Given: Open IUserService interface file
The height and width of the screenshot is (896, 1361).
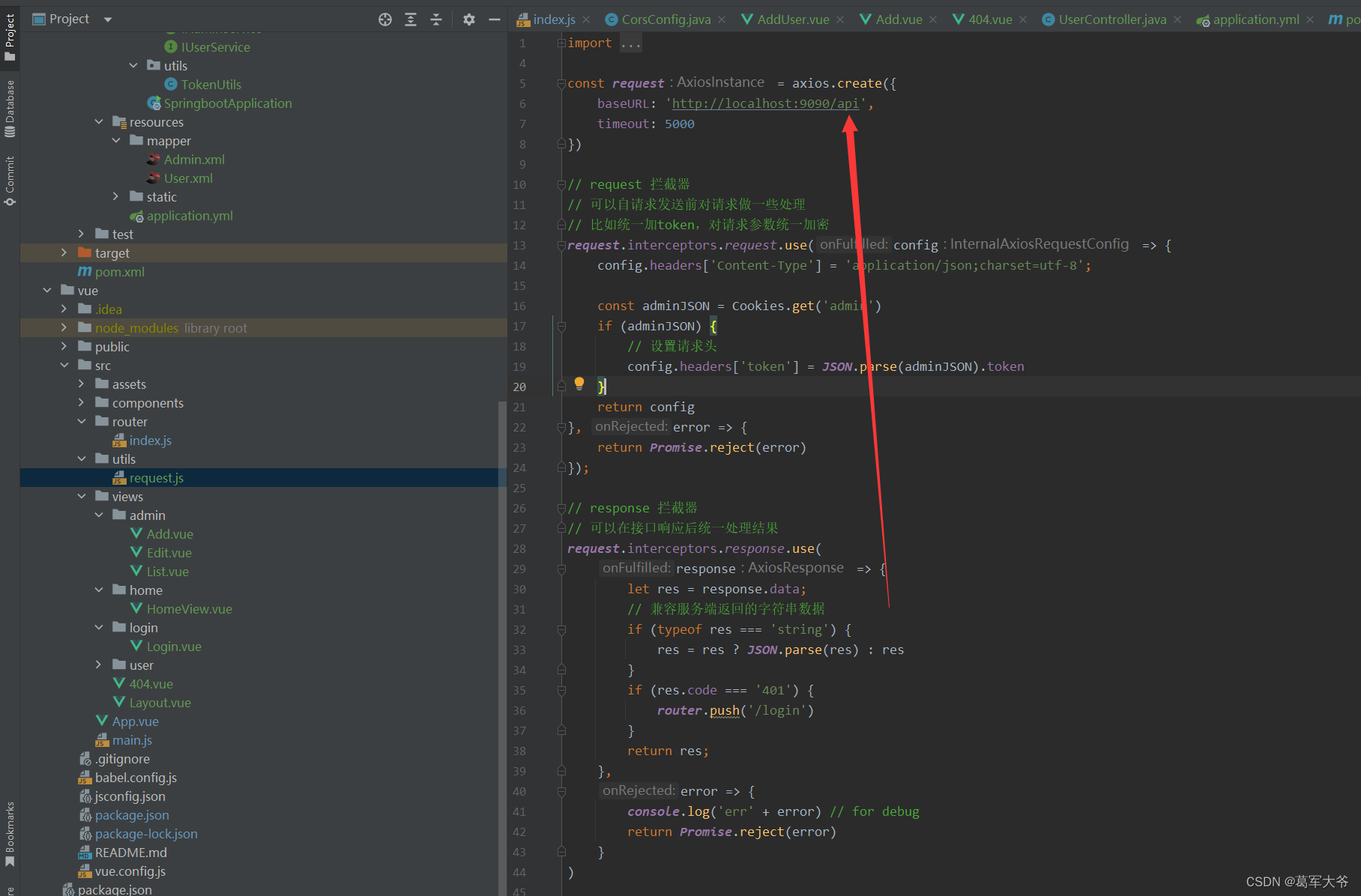Looking at the screenshot, I should (x=215, y=47).
